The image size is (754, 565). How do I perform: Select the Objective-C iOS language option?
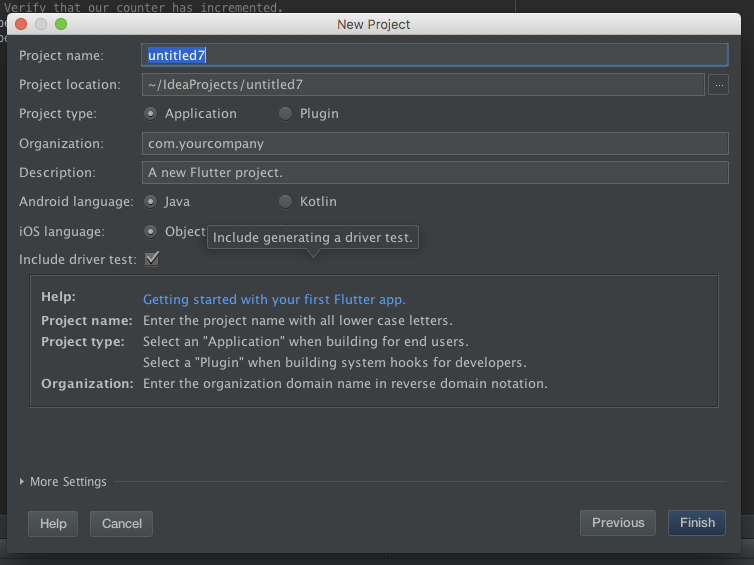pyautogui.click(x=151, y=232)
